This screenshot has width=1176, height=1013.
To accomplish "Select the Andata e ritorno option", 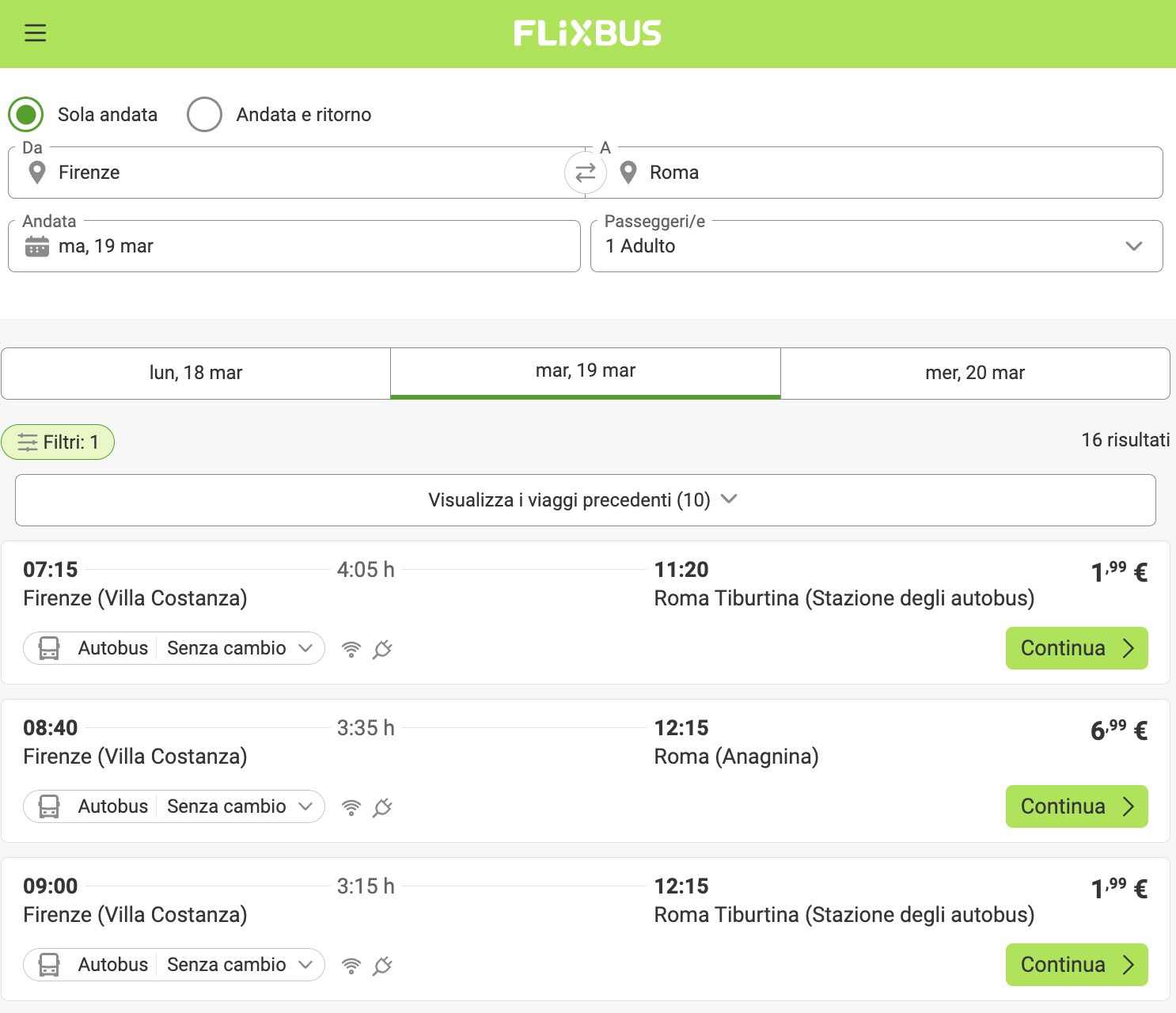I will 204,115.
